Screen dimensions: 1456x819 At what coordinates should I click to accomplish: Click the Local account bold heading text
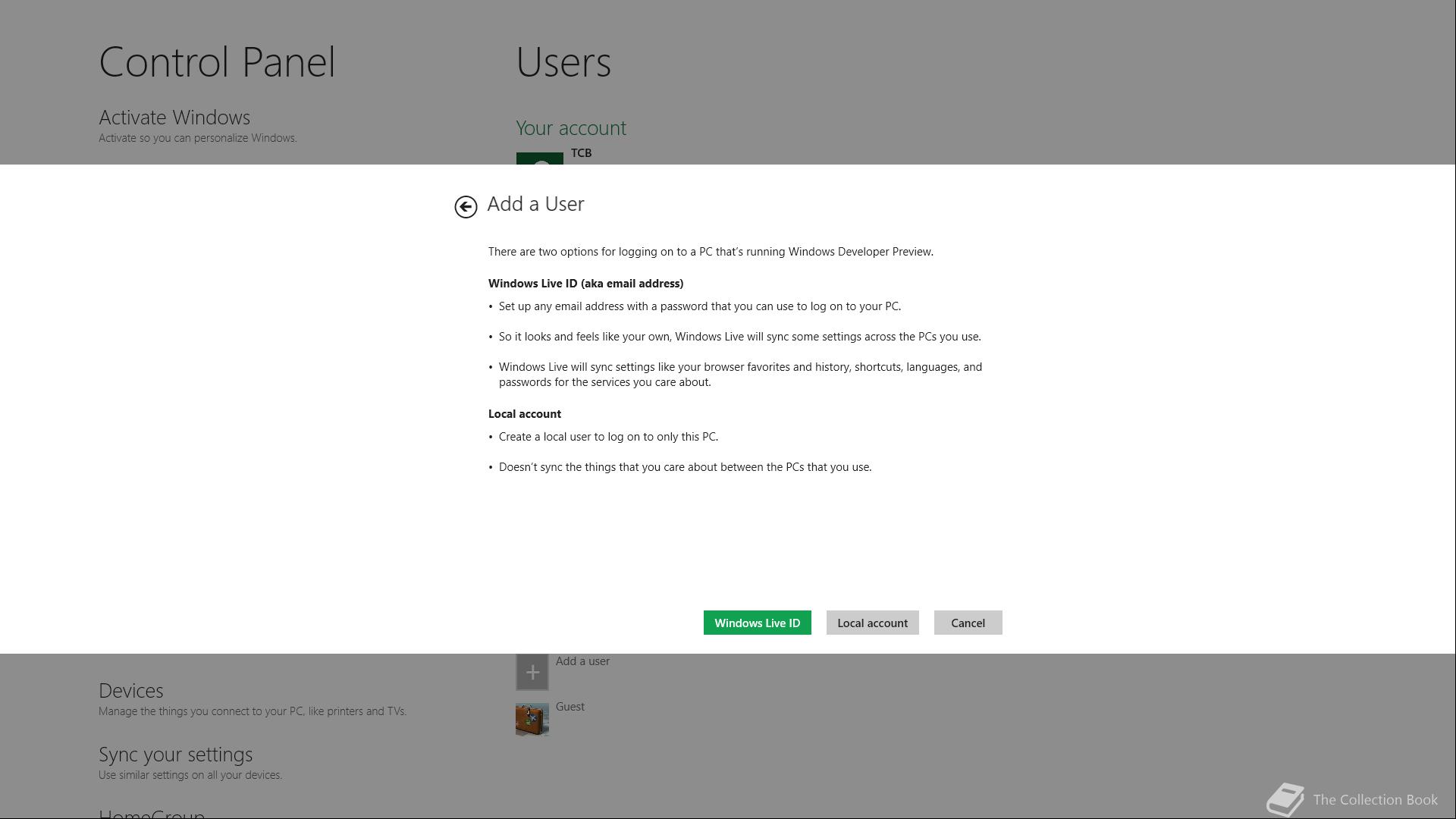click(525, 414)
